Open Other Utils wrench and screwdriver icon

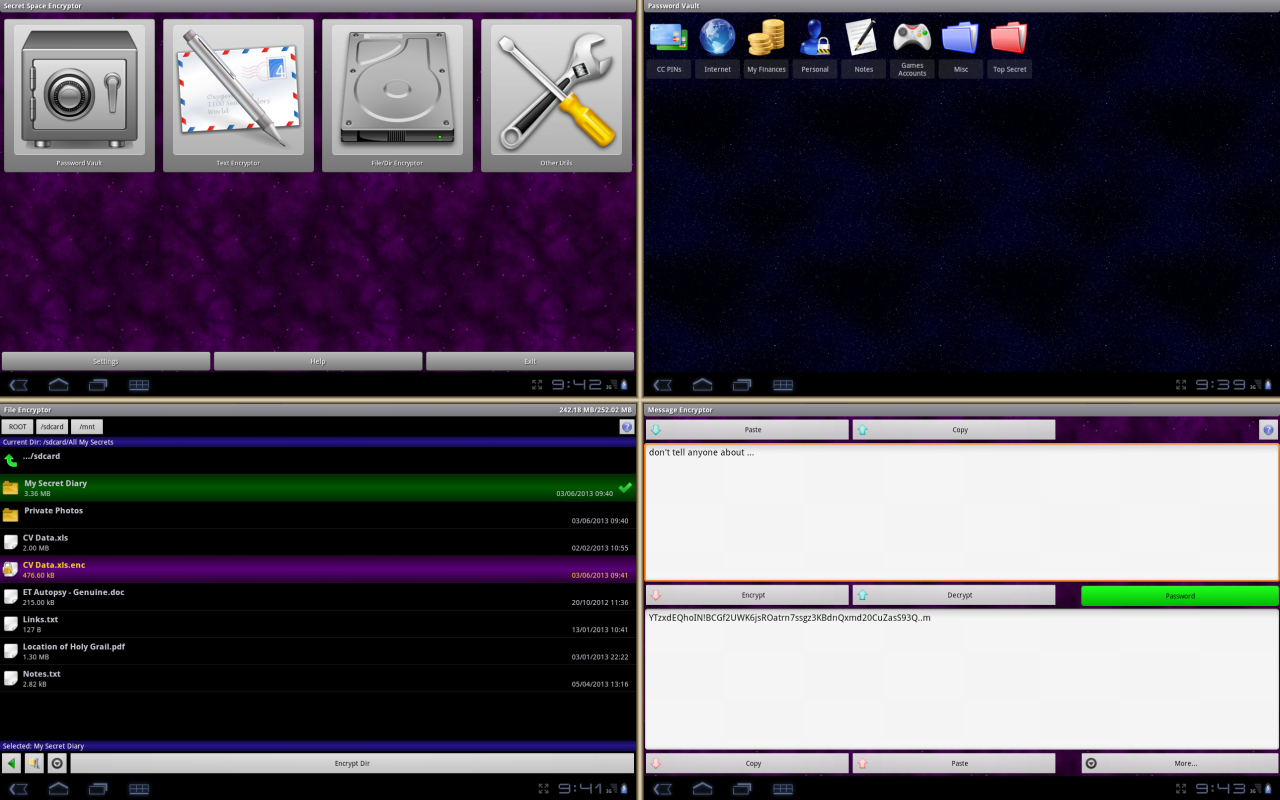[556, 92]
